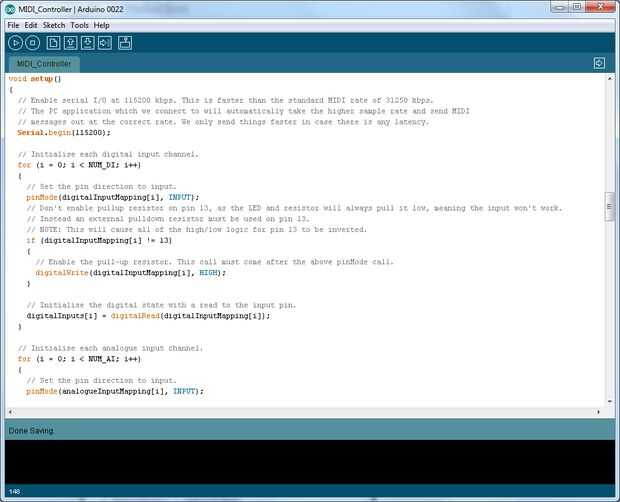Click the vertical scrollbar up arrow
This screenshot has height=502, width=620.
pos(610,79)
